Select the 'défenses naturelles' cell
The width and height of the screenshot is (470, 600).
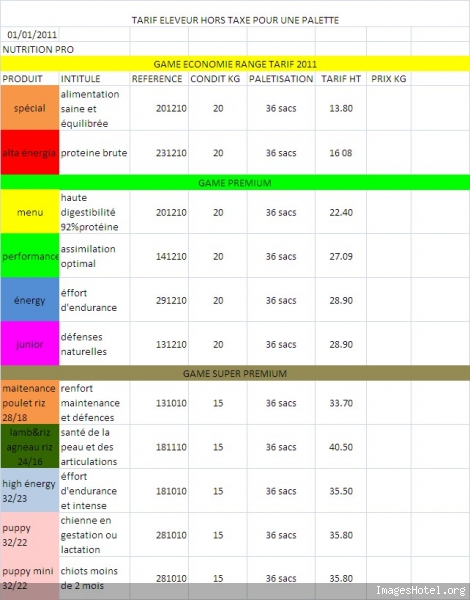[x=94, y=344]
